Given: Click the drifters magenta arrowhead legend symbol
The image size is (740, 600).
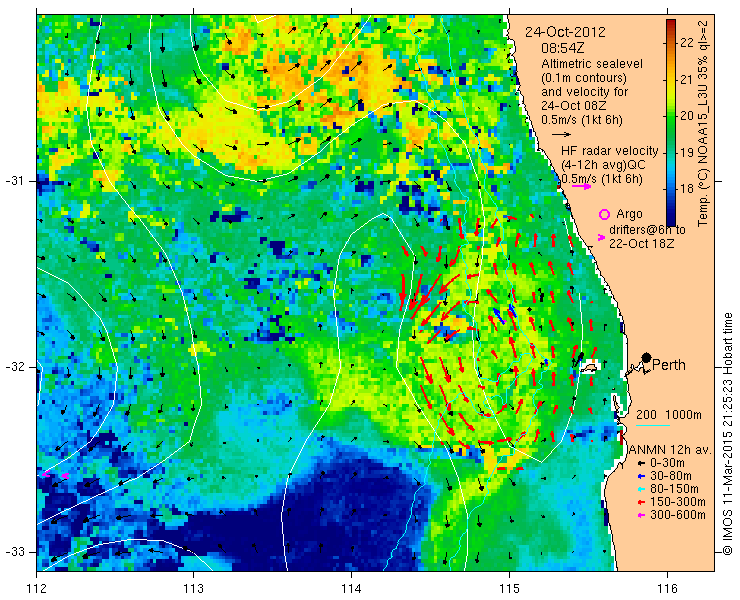Looking at the screenshot, I should coord(601,237).
